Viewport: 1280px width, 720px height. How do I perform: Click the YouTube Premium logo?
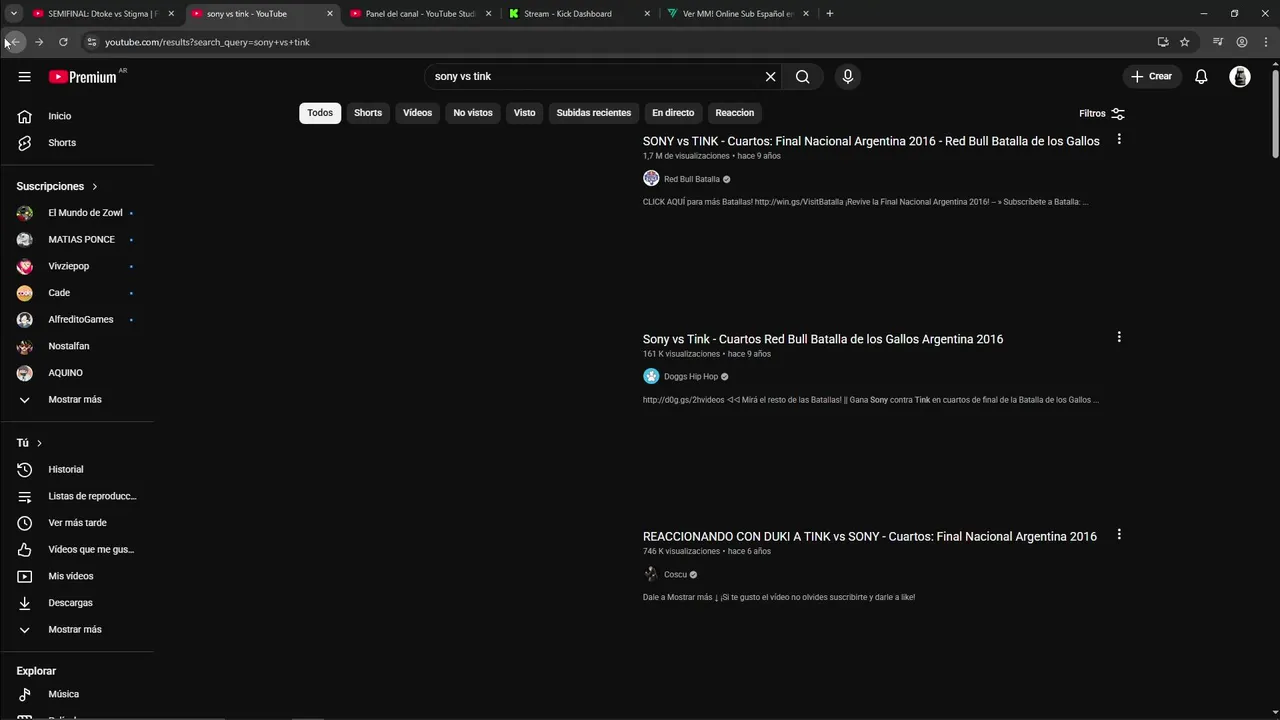(x=83, y=77)
